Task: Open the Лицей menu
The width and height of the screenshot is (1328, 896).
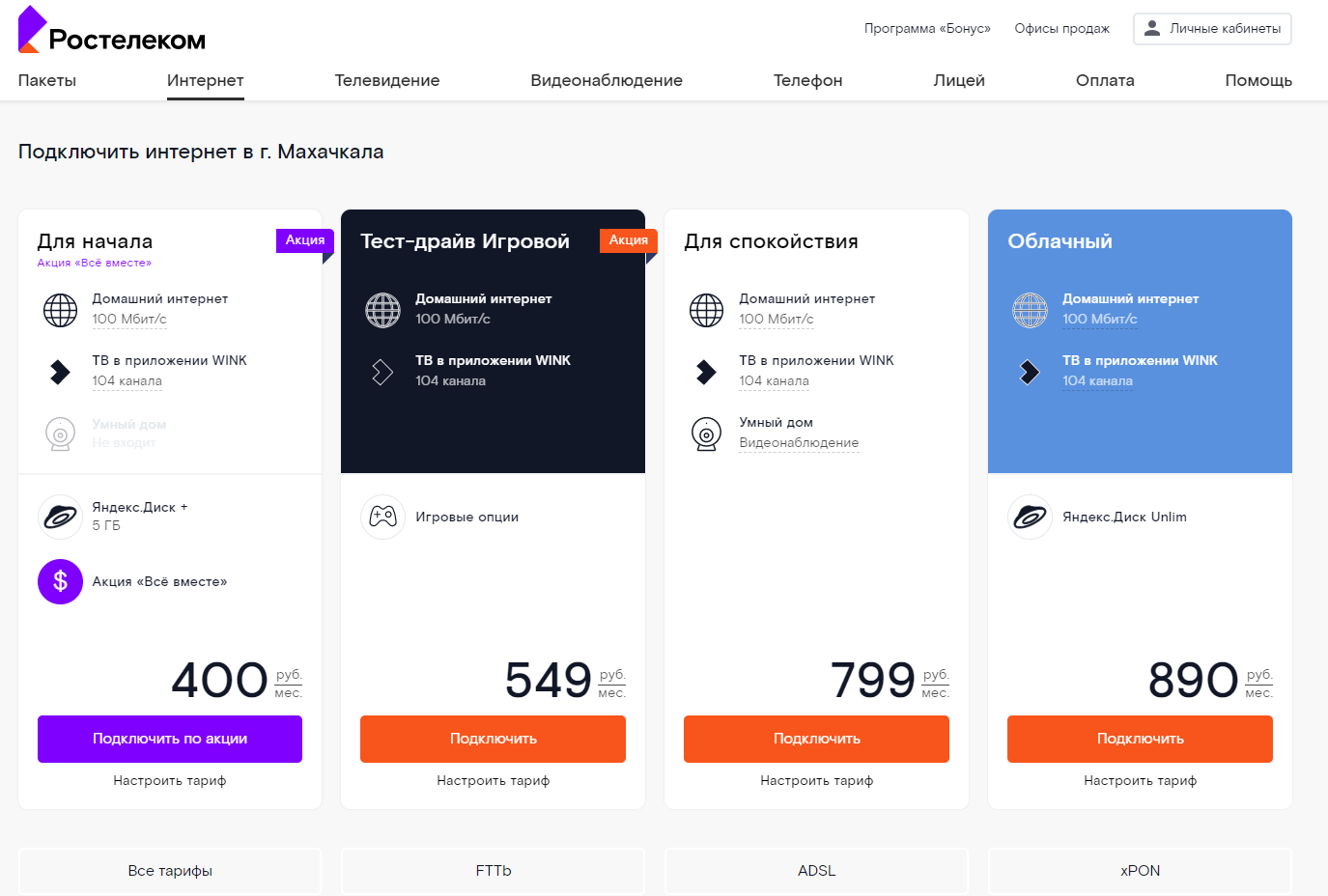Action: click(959, 80)
